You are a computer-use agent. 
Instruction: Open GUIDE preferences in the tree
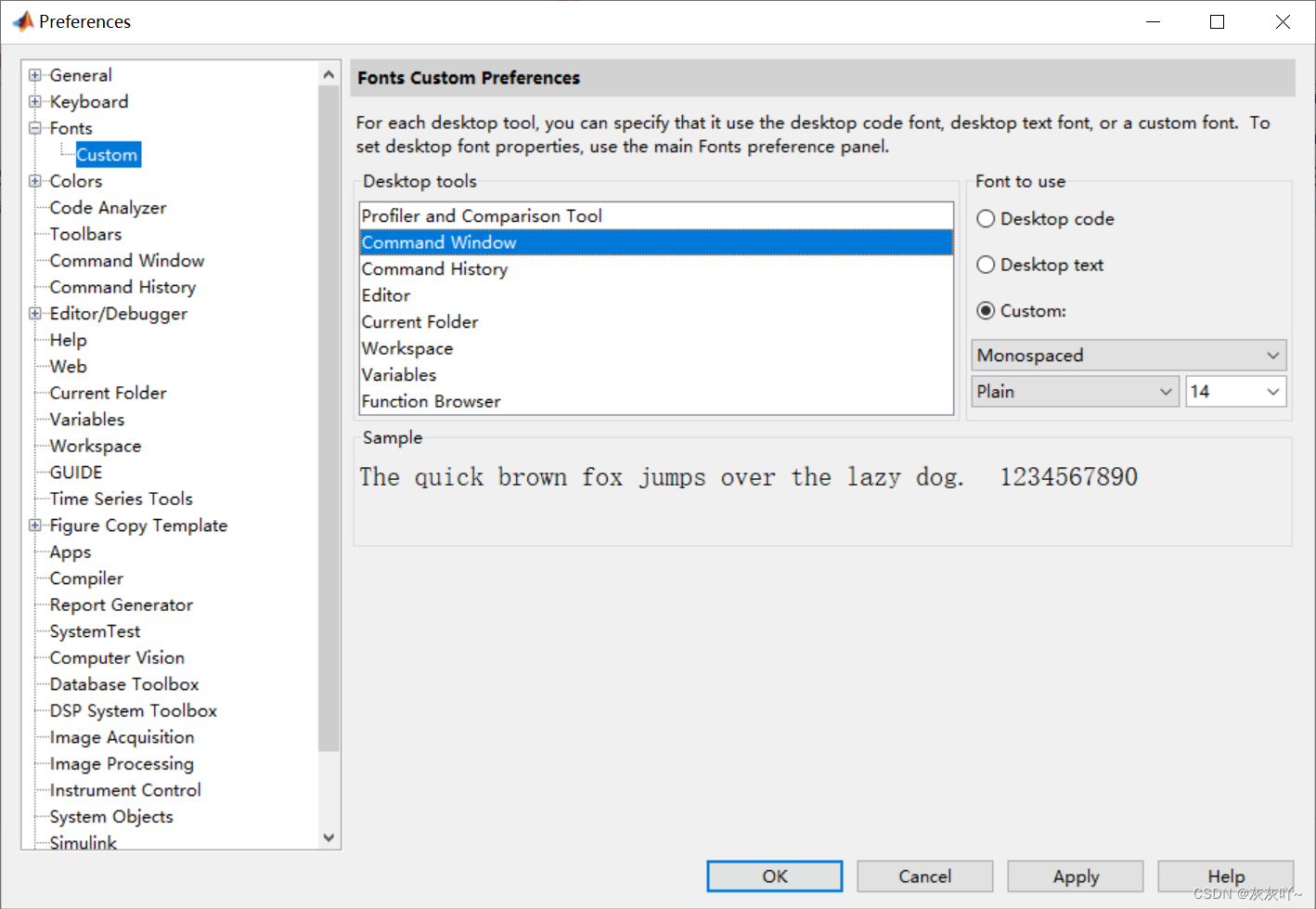76,473
